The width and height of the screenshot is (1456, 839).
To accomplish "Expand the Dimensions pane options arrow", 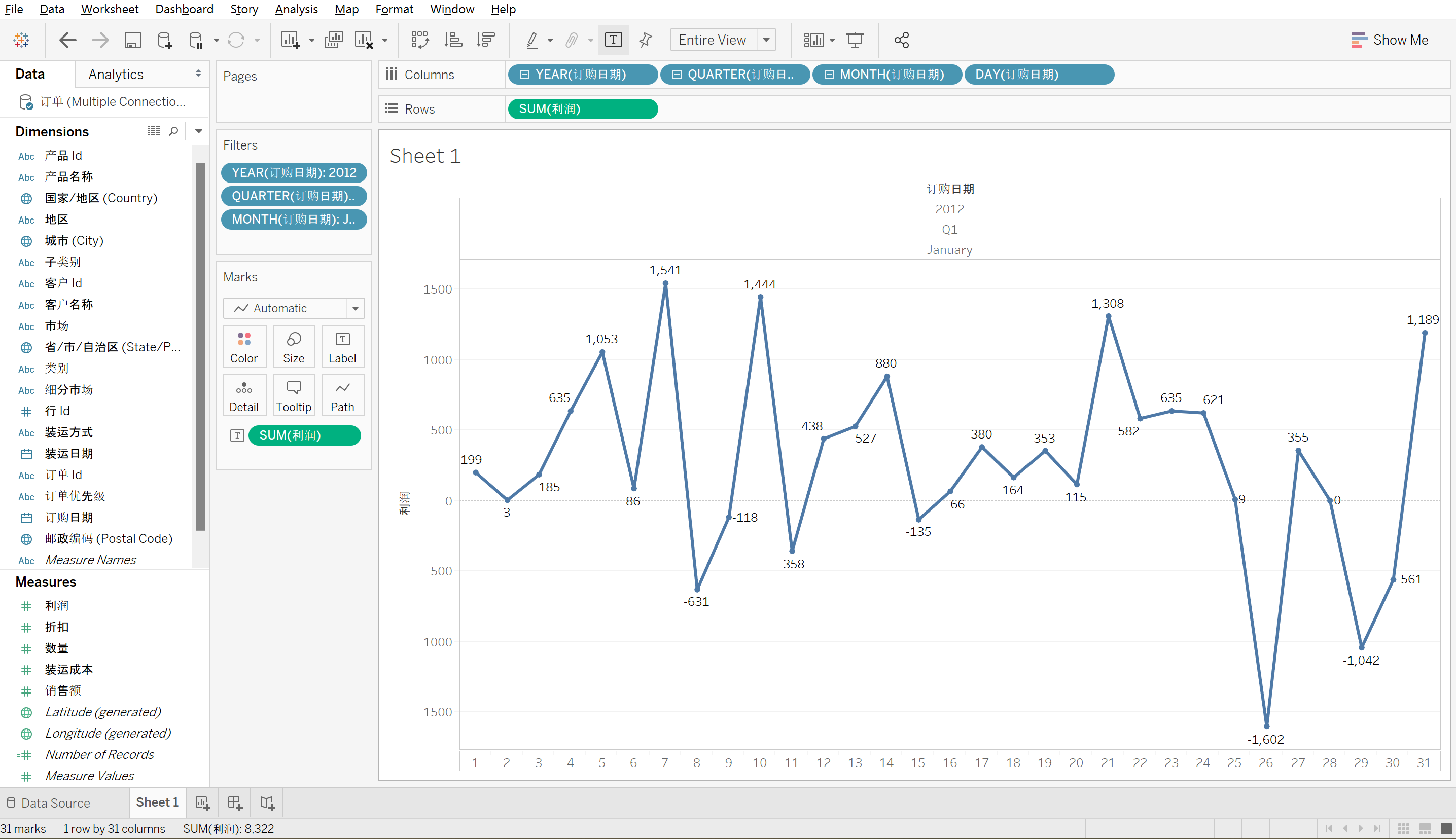I will click(199, 131).
